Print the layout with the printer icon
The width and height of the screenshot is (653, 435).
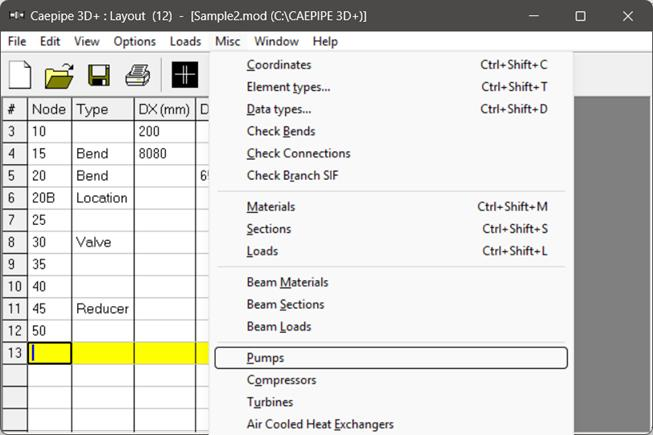click(x=138, y=75)
